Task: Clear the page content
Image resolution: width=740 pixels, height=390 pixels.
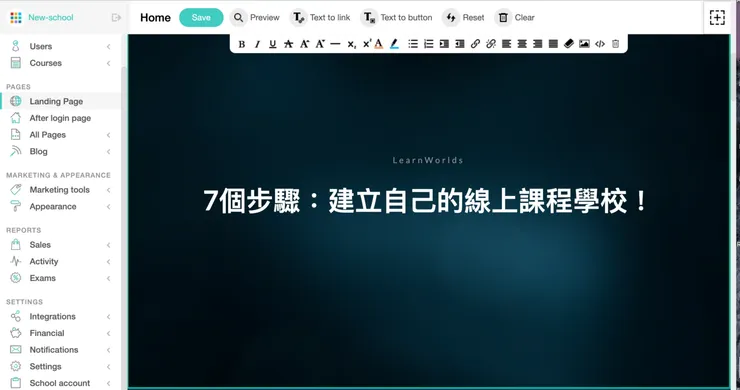Action: click(515, 17)
